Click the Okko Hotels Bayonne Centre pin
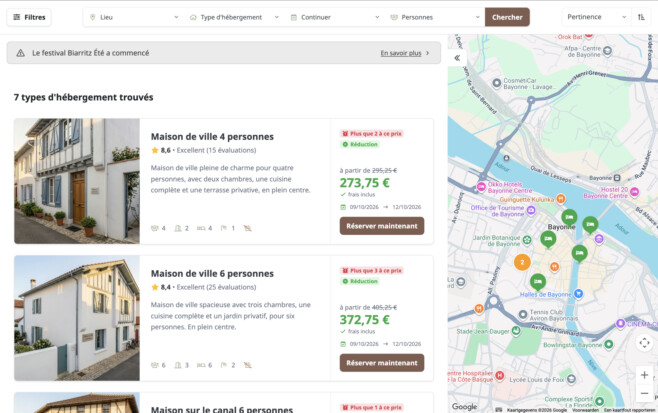658x413 pixels. [x=481, y=187]
